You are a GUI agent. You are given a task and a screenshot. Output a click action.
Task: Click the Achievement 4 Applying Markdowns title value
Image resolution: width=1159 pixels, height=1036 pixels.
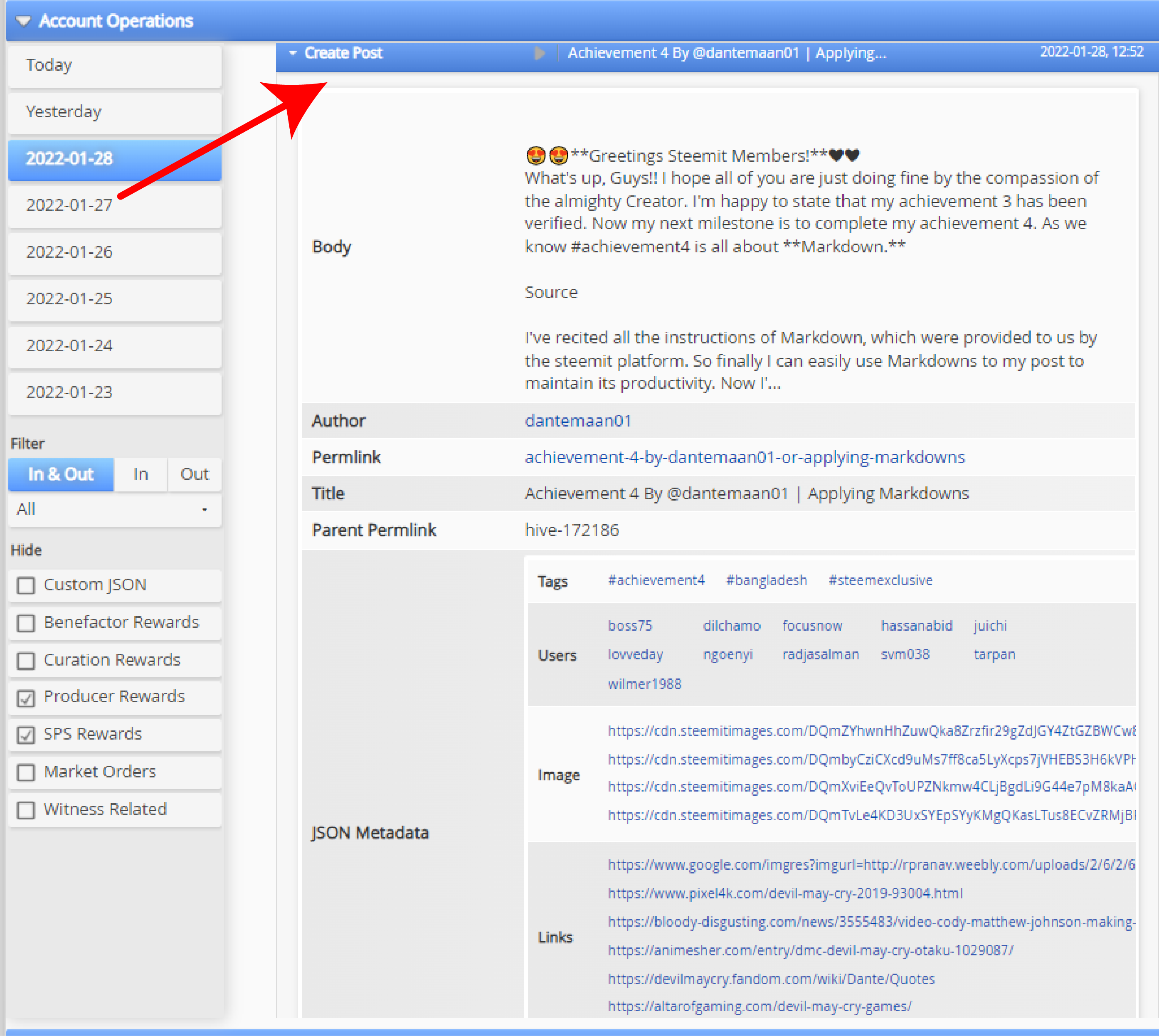click(746, 493)
